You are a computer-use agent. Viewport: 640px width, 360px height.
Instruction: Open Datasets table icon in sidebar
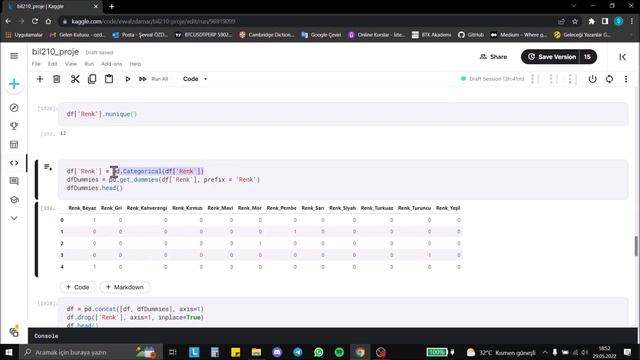click(14, 144)
